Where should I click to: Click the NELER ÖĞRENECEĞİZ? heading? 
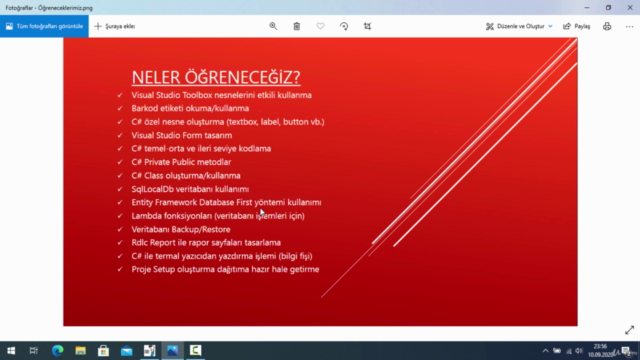216,77
